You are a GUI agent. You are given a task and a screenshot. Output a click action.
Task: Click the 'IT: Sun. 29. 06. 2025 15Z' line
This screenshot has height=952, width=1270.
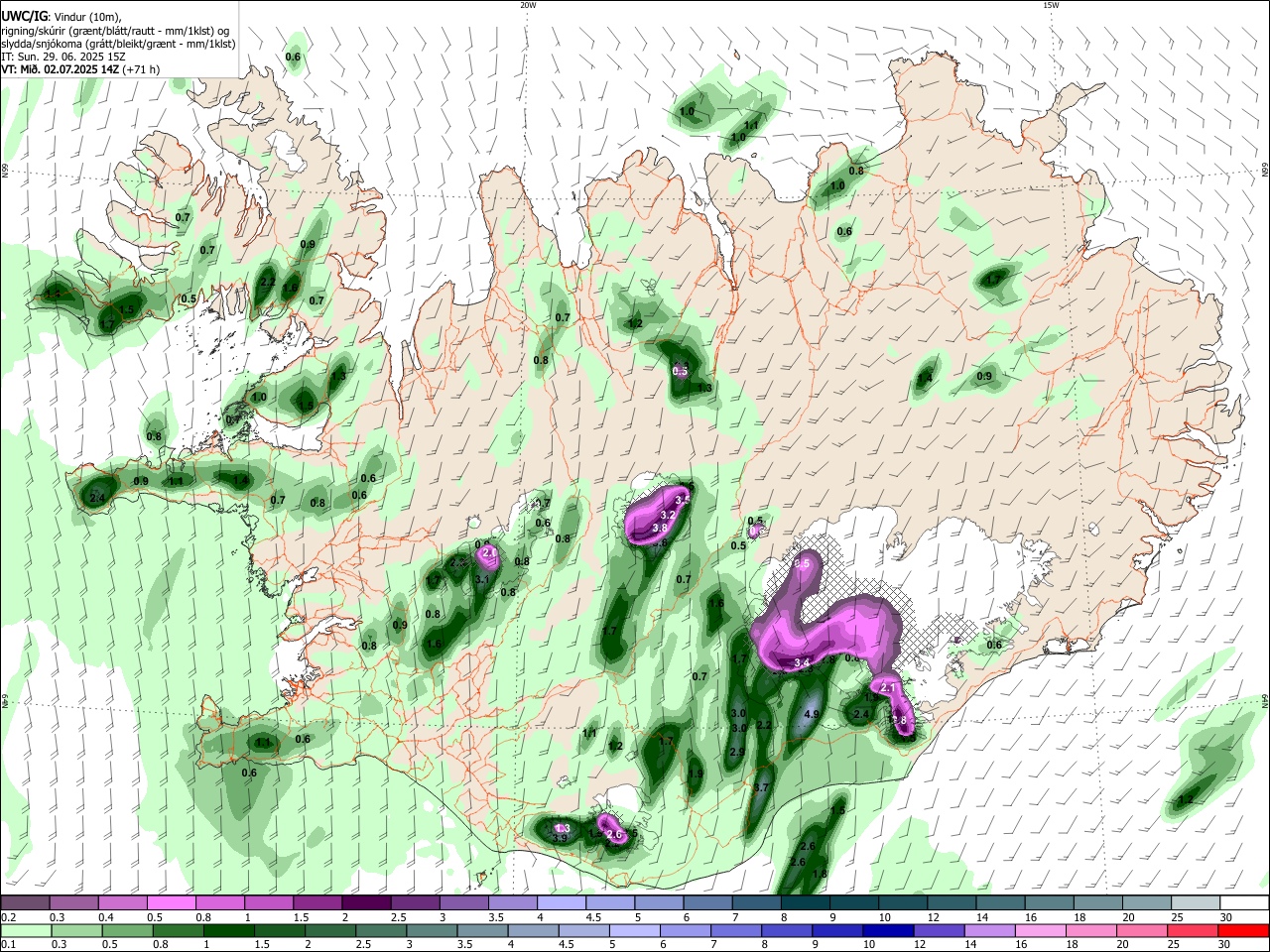click(x=62, y=57)
